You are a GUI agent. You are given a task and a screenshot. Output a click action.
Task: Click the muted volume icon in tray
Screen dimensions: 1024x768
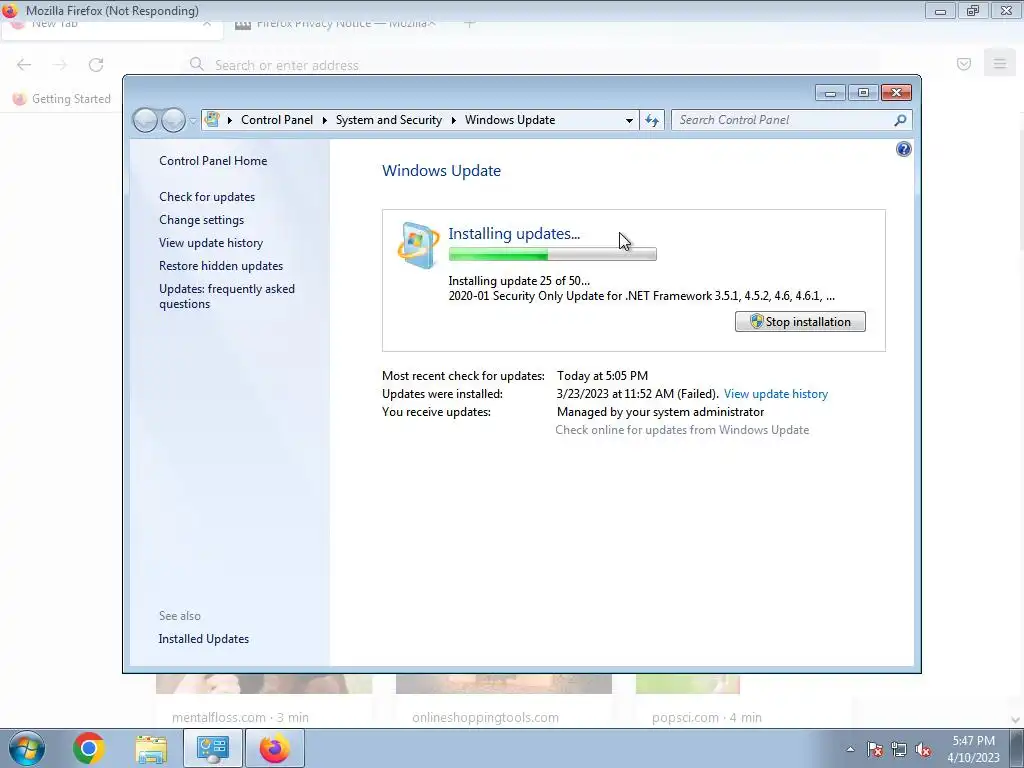pyautogui.click(x=923, y=750)
